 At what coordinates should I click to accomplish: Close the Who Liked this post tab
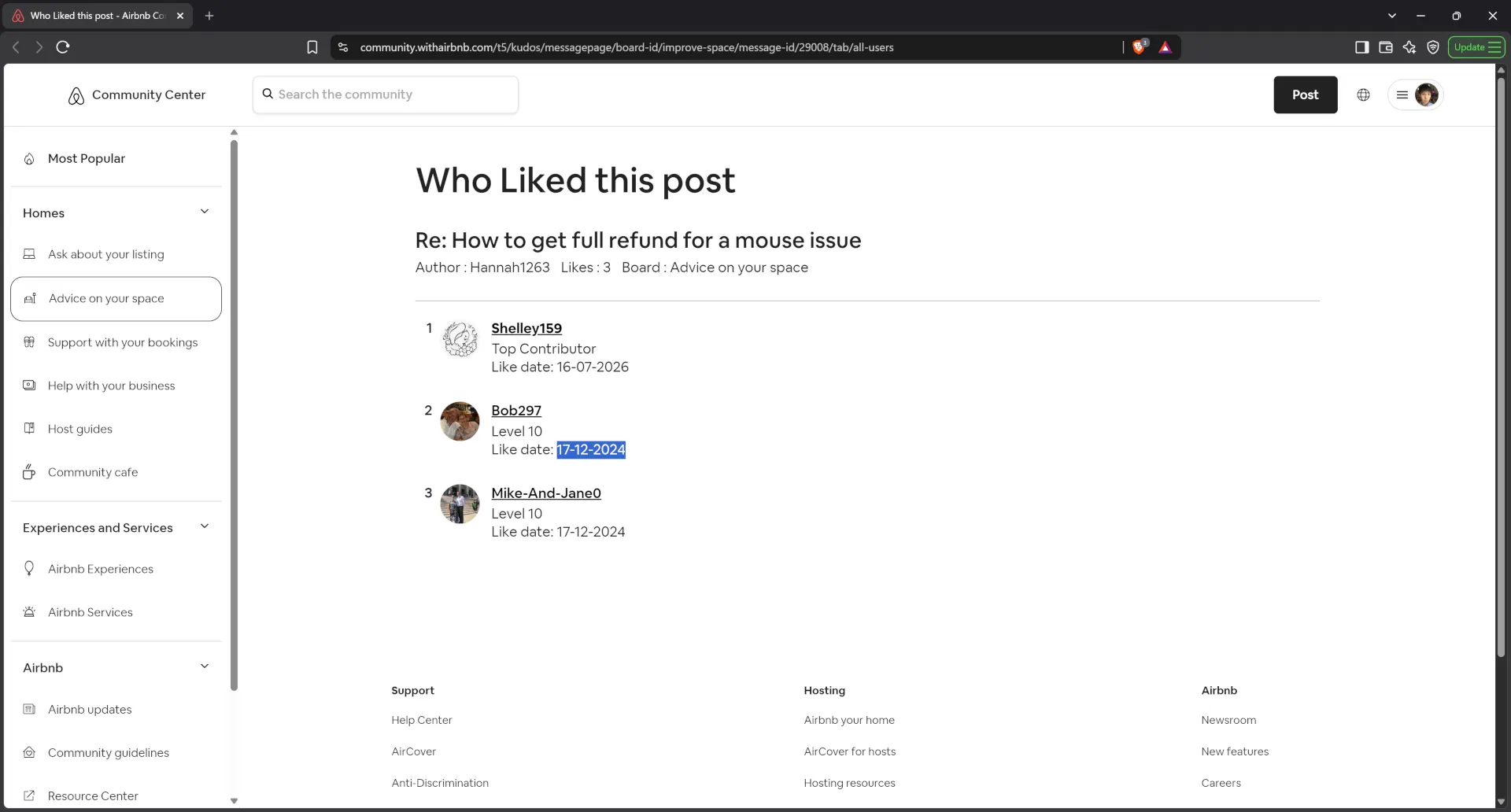click(180, 16)
